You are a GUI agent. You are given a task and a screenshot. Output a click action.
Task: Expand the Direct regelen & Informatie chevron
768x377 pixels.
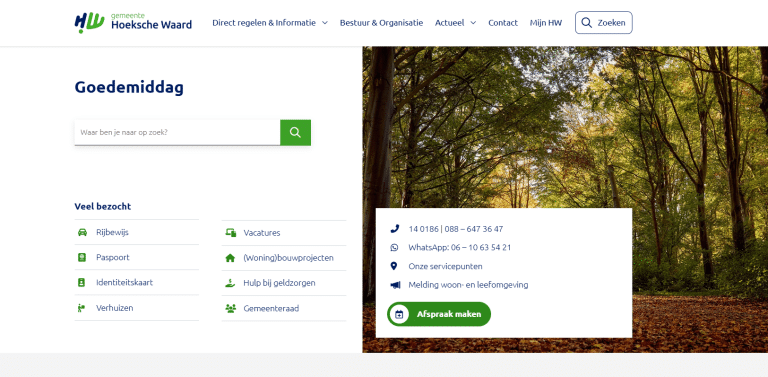pyautogui.click(x=325, y=23)
